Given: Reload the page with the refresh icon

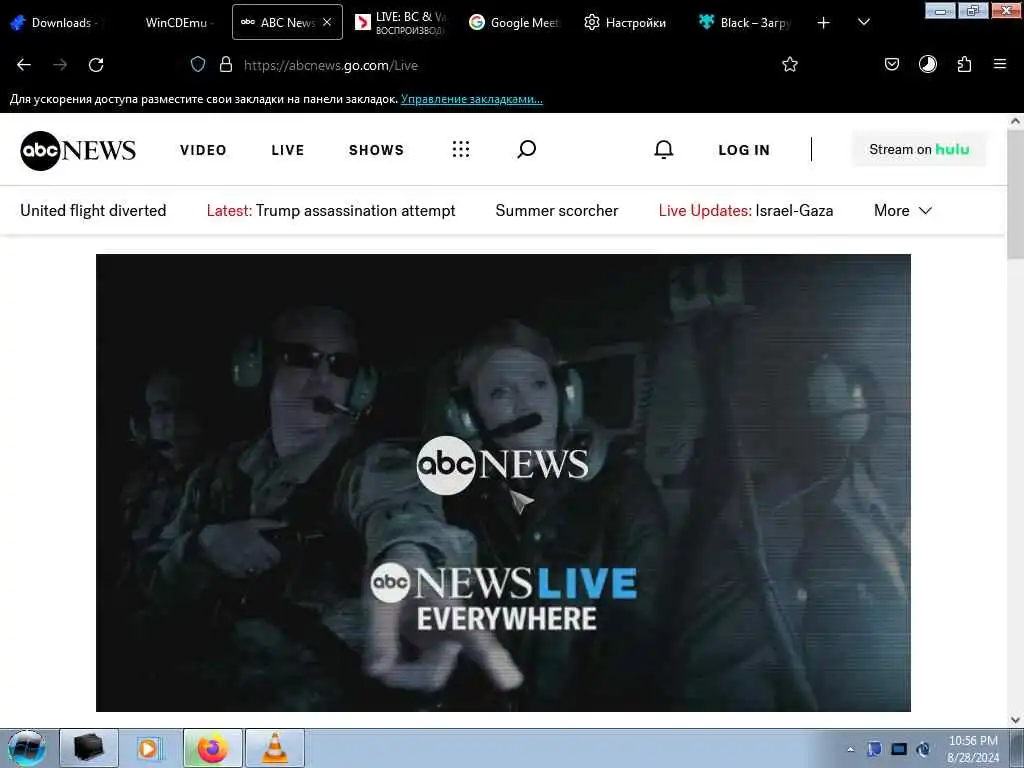Looking at the screenshot, I should [96, 65].
